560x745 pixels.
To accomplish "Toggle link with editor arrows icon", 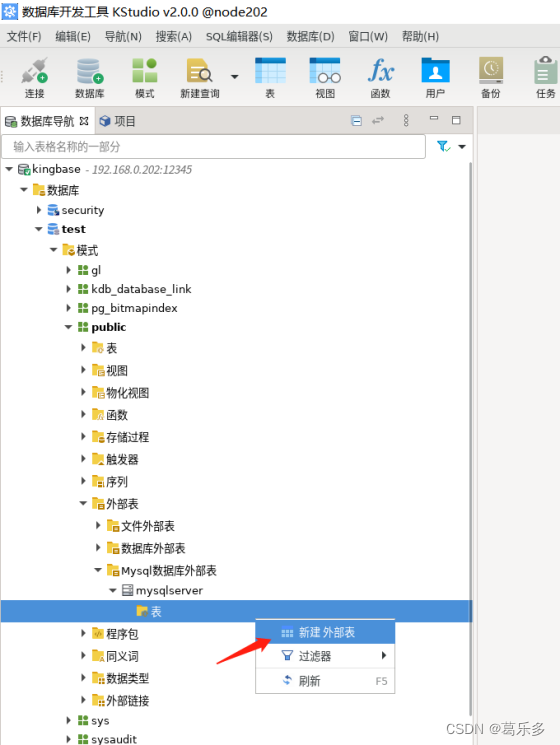I will 378,121.
